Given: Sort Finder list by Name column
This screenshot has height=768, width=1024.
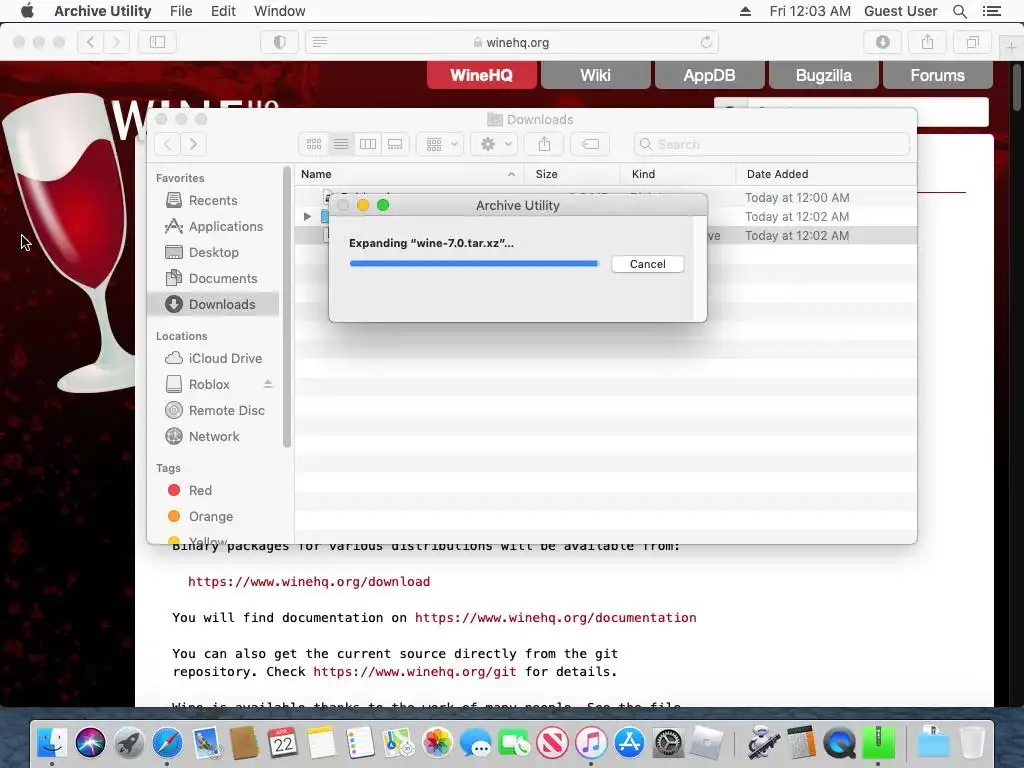Looking at the screenshot, I should (x=408, y=174).
